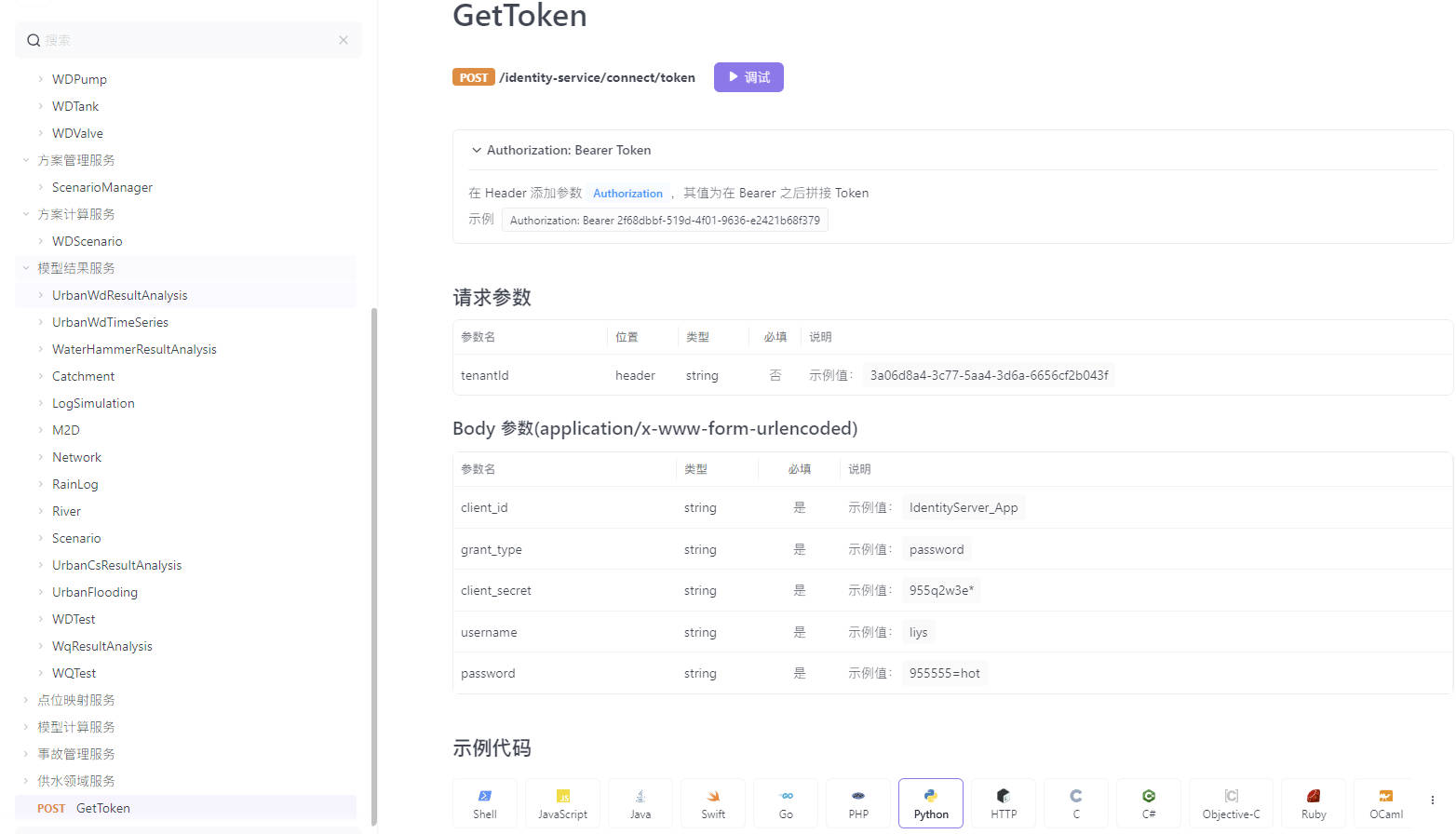The image size is (1456, 834).
Task: Click the 955555=hot example value
Action: (945, 673)
